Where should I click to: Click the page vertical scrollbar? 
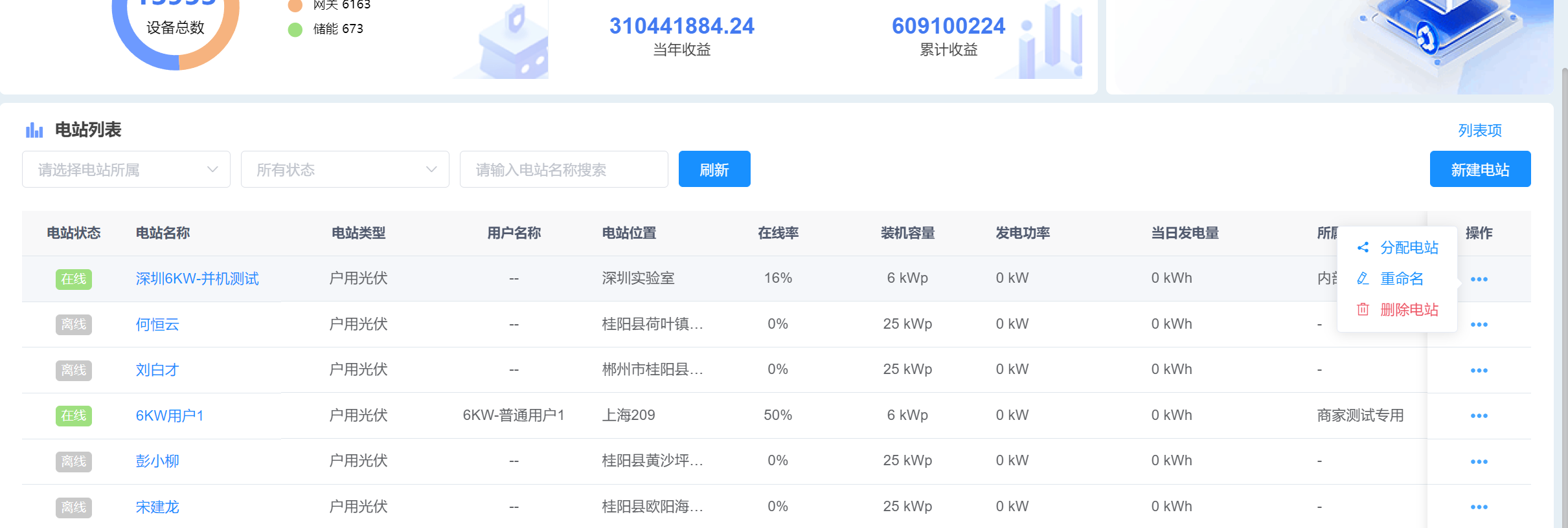pos(1563,296)
